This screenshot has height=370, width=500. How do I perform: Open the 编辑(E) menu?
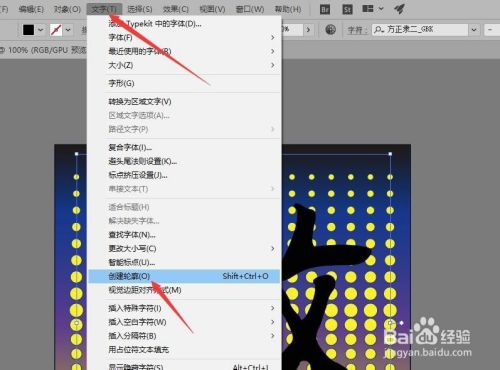pos(31,9)
